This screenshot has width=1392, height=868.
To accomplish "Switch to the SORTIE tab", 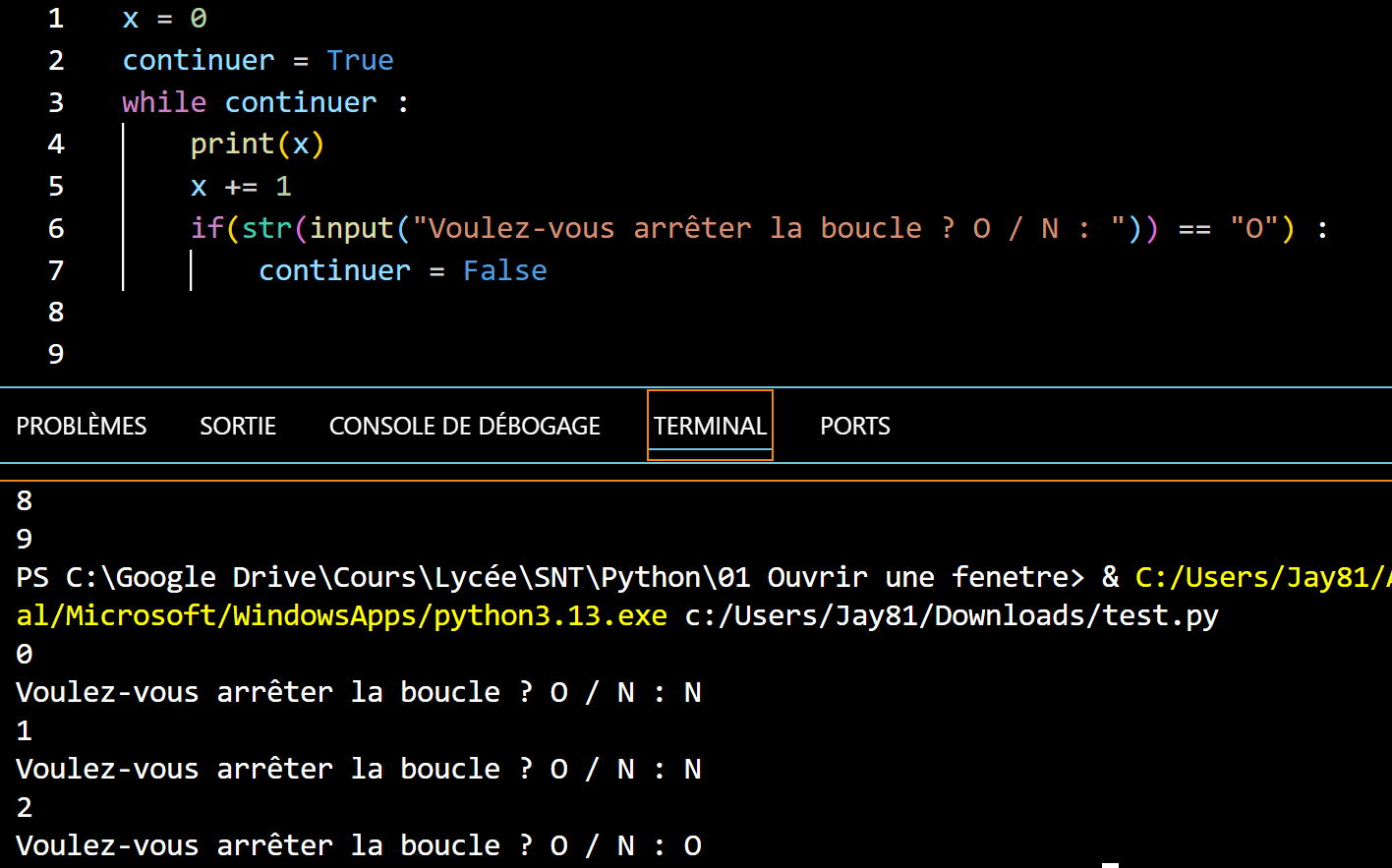I will click(x=238, y=426).
